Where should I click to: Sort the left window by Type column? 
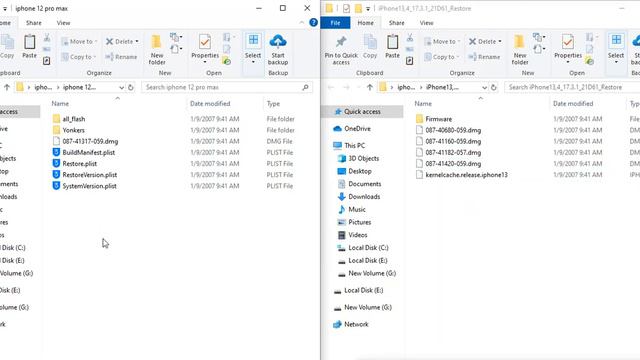point(273,104)
